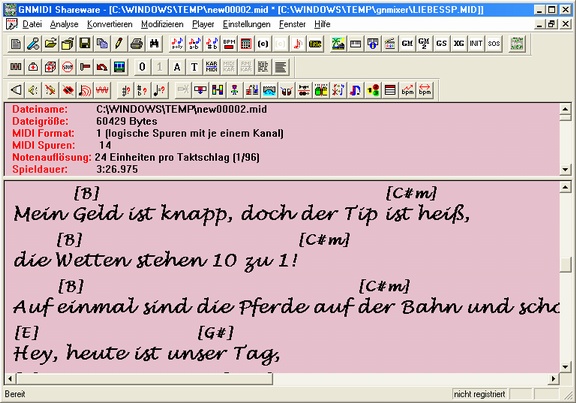This screenshot has width=576, height=403.
Task: Click the GM2 toolbar button
Action: point(424,44)
